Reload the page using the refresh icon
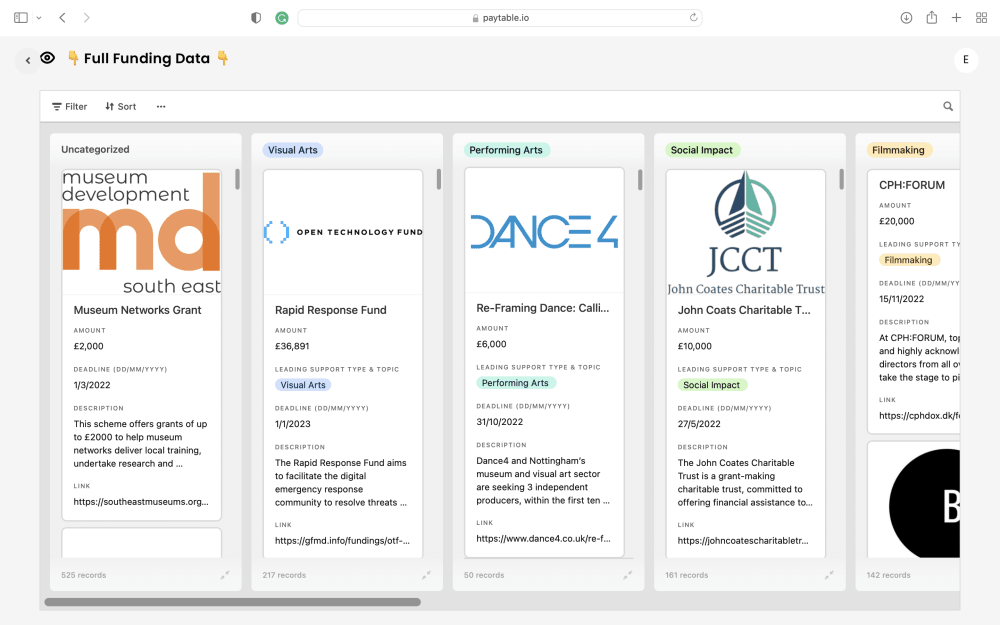 point(694,17)
